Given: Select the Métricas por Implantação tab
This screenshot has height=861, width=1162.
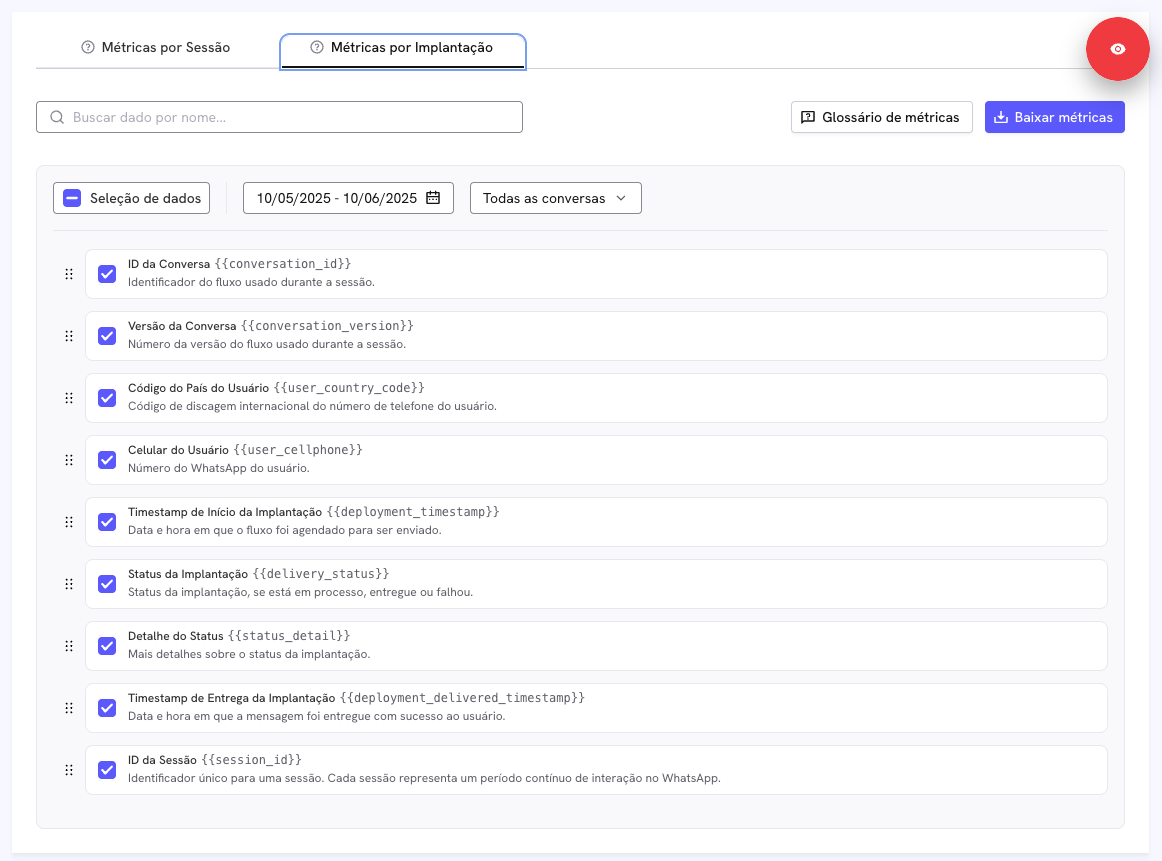Looking at the screenshot, I should (402, 47).
